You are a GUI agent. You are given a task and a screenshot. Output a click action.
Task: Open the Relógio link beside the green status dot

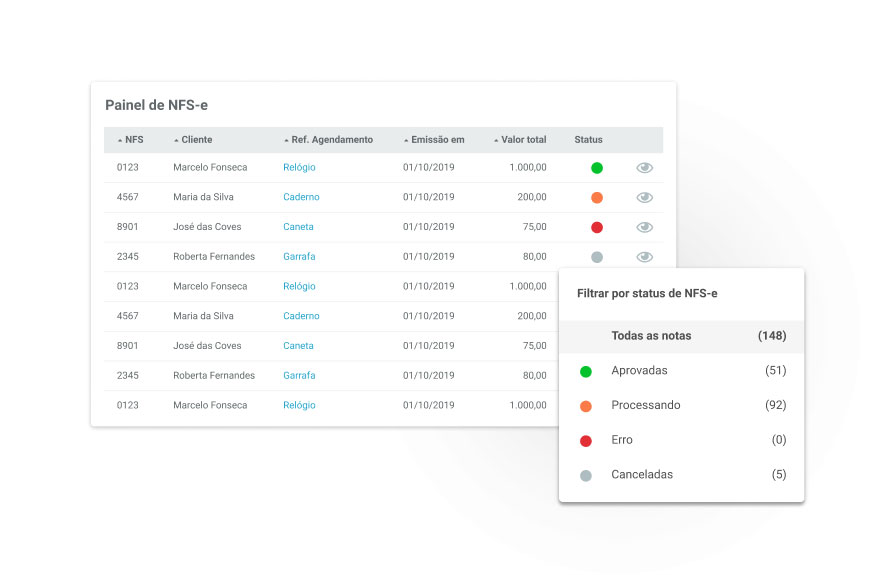[x=299, y=167]
